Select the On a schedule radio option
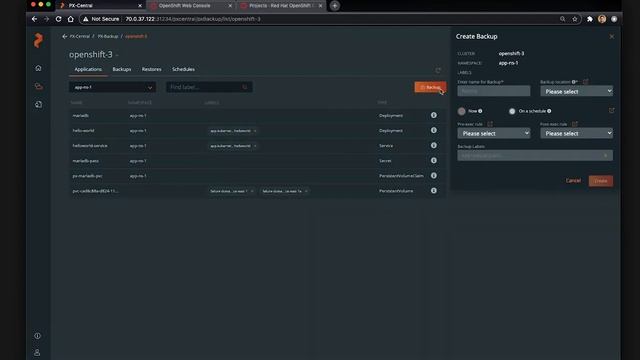The height and width of the screenshot is (360, 640). click(512, 111)
